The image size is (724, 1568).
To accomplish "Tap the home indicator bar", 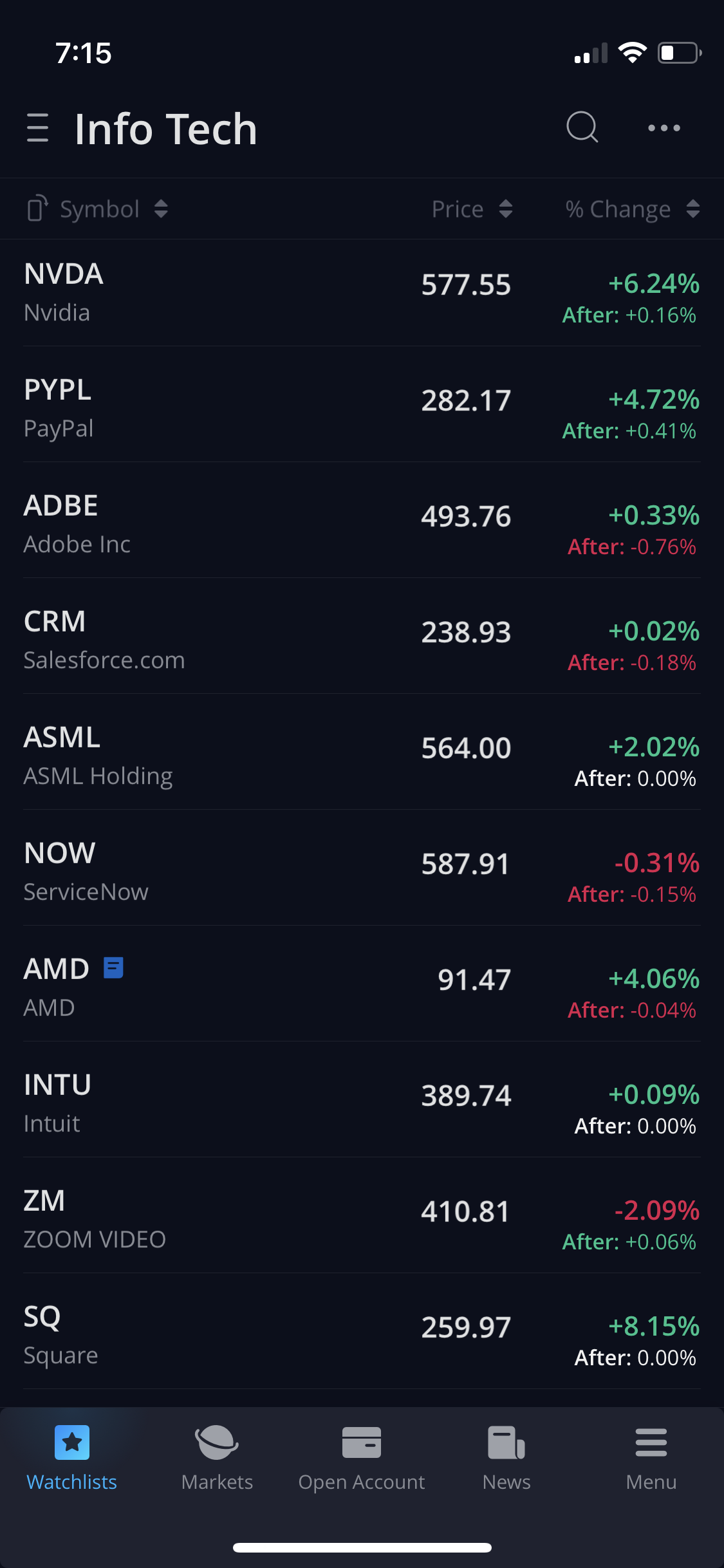I will (362, 1547).
